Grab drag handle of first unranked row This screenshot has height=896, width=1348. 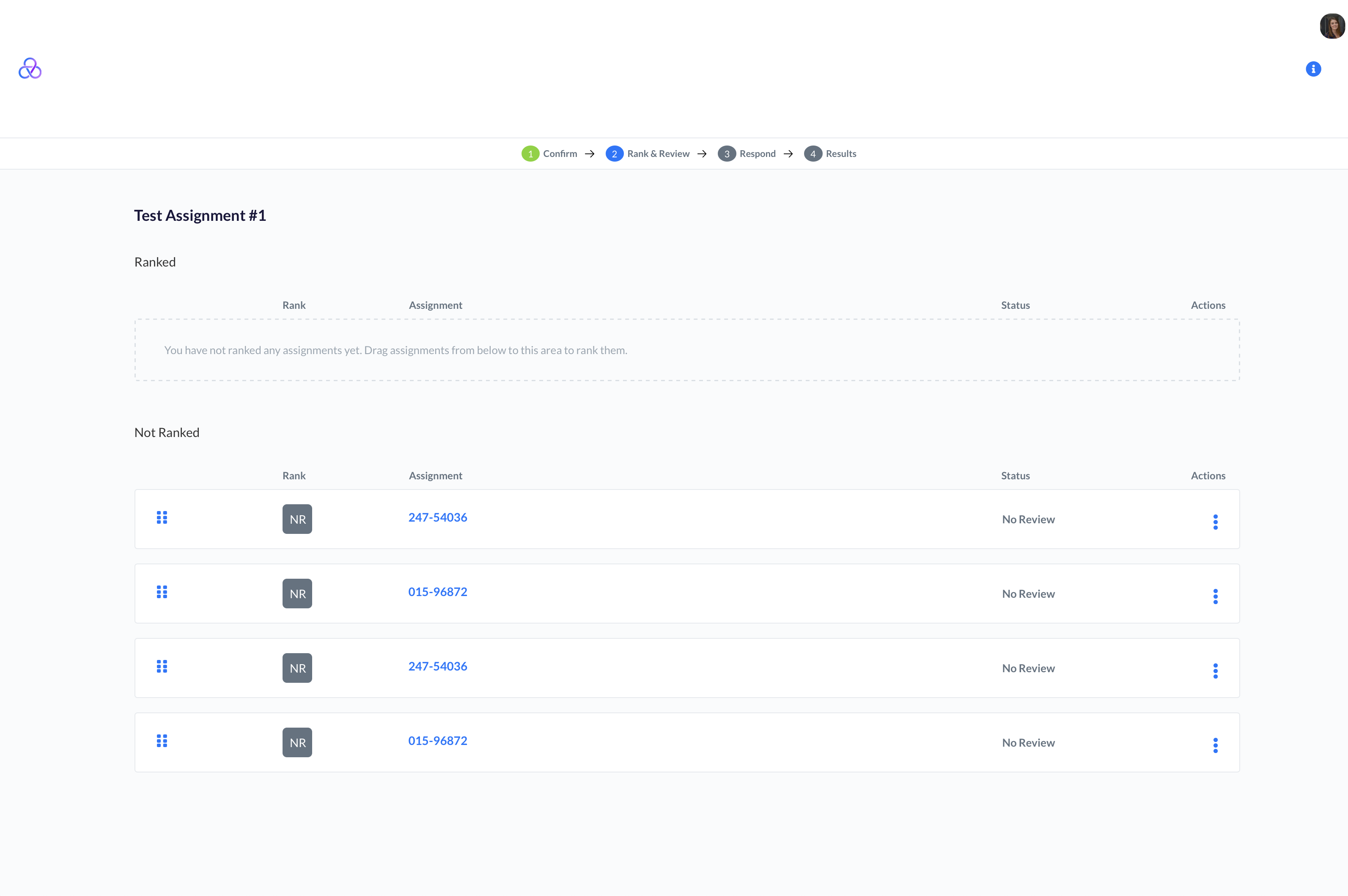(x=162, y=518)
